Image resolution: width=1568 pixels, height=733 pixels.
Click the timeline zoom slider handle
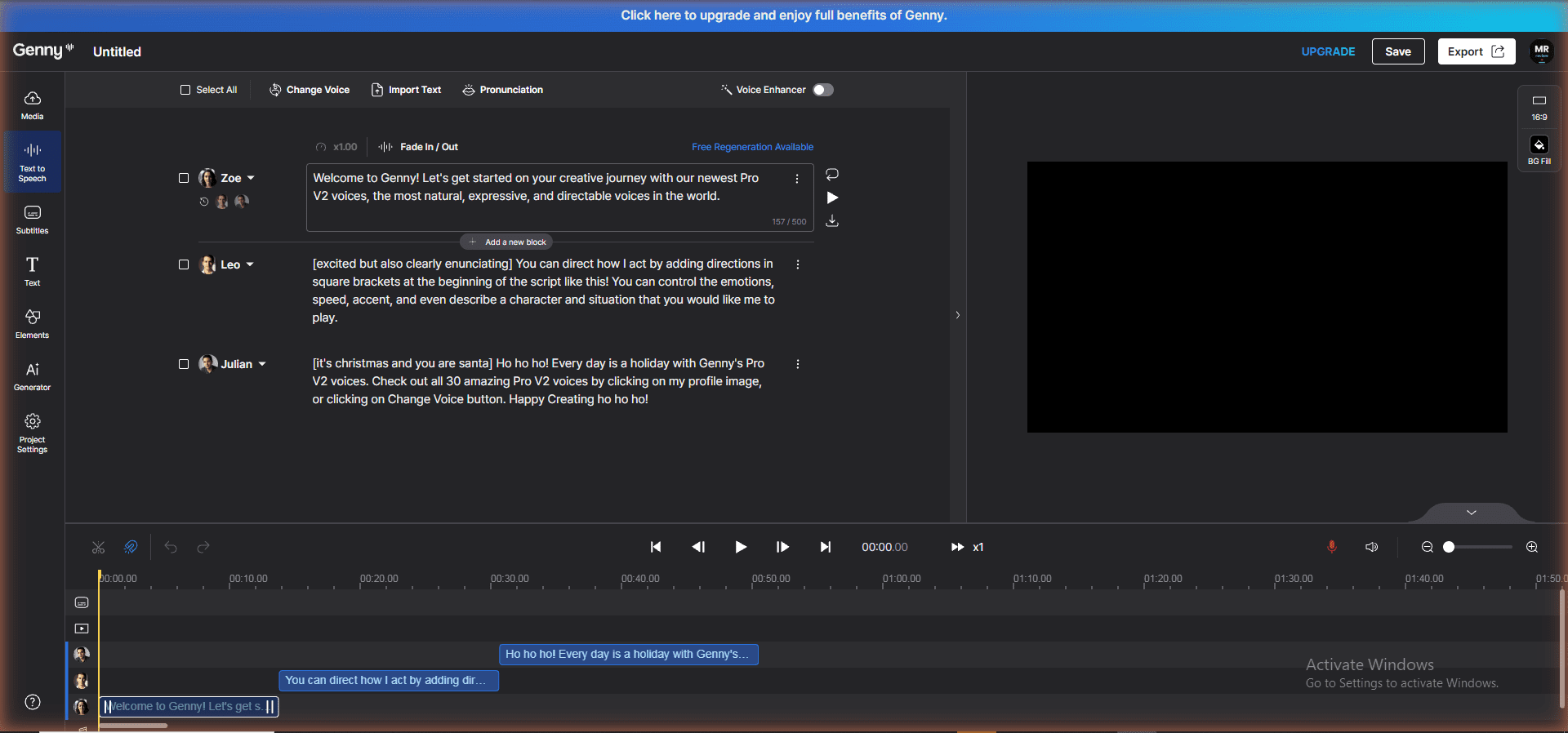pyautogui.click(x=1449, y=547)
